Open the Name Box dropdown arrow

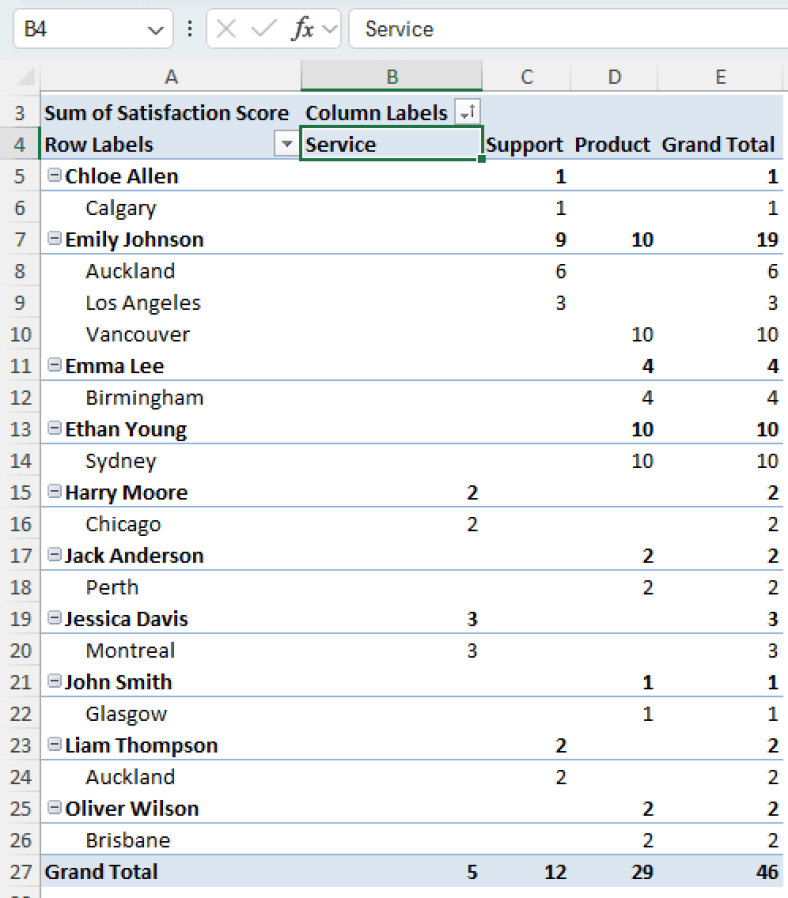[x=154, y=29]
